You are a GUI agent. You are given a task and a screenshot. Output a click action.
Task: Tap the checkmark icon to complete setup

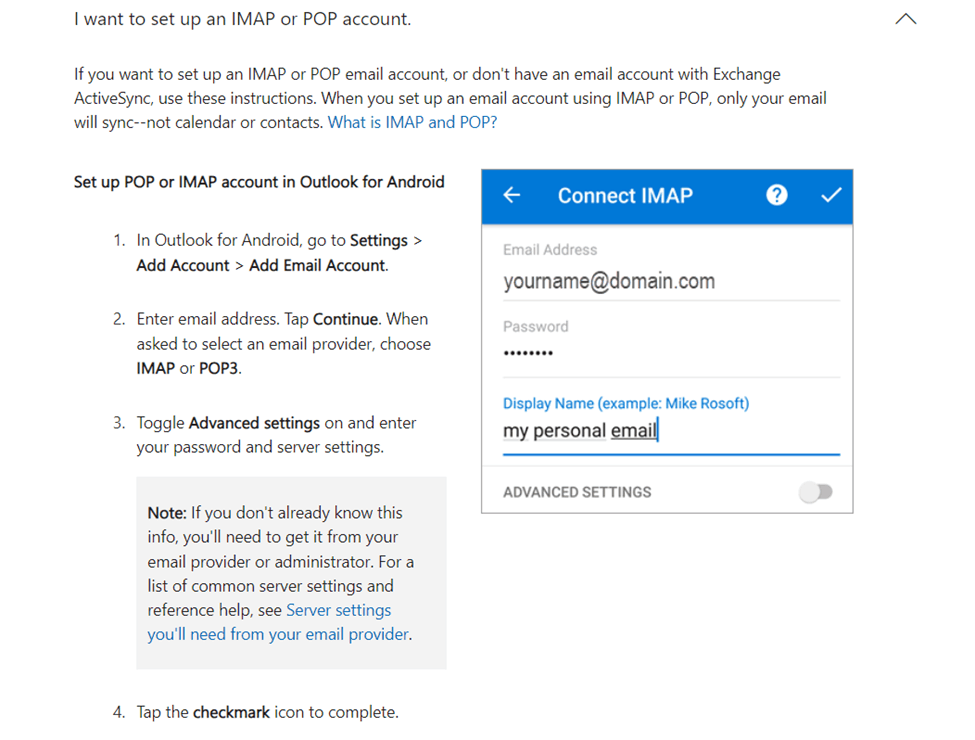831,196
